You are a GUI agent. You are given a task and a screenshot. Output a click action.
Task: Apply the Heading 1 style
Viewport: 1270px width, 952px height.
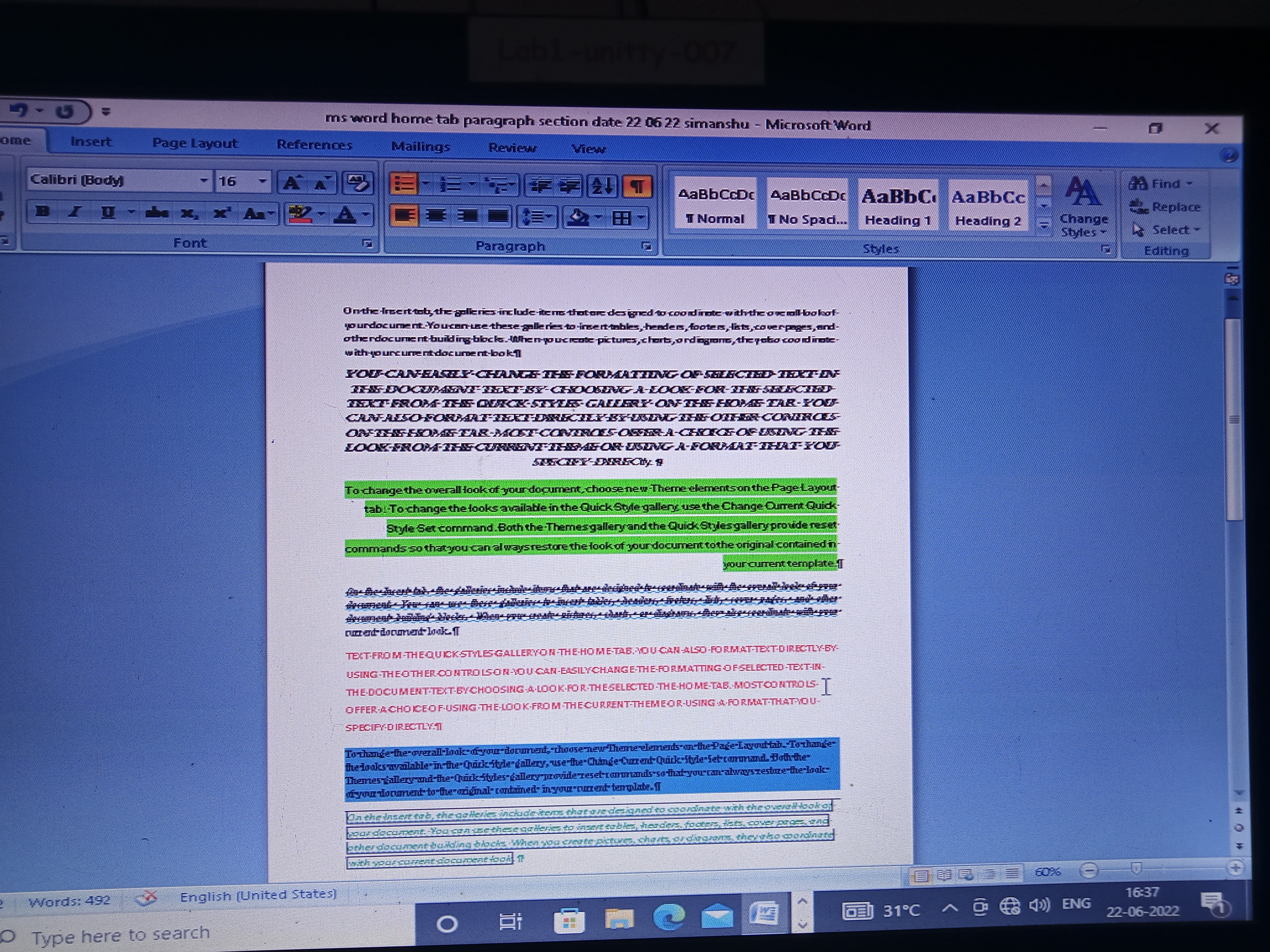click(897, 206)
